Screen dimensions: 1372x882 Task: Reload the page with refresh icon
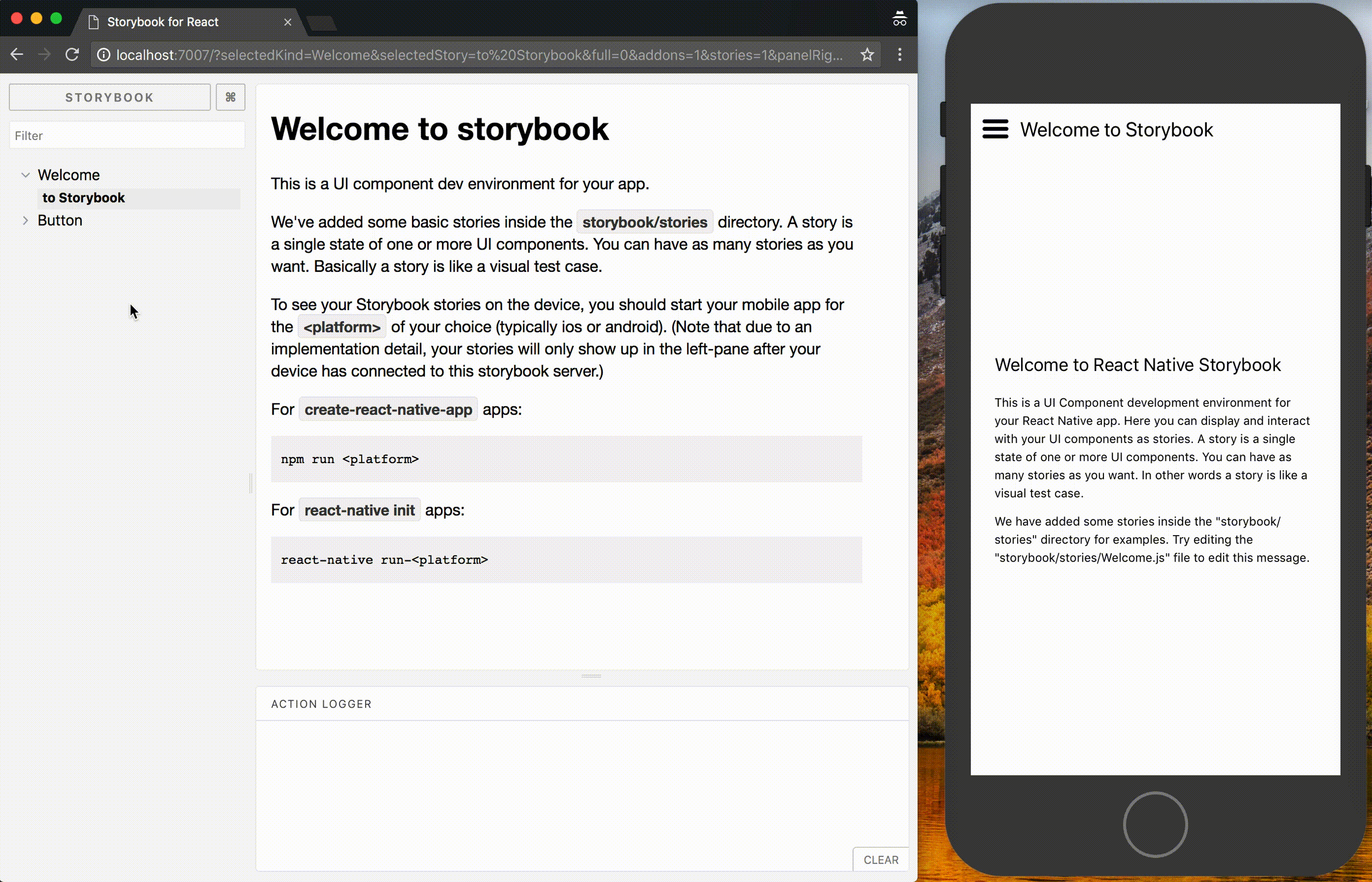coord(72,55)
